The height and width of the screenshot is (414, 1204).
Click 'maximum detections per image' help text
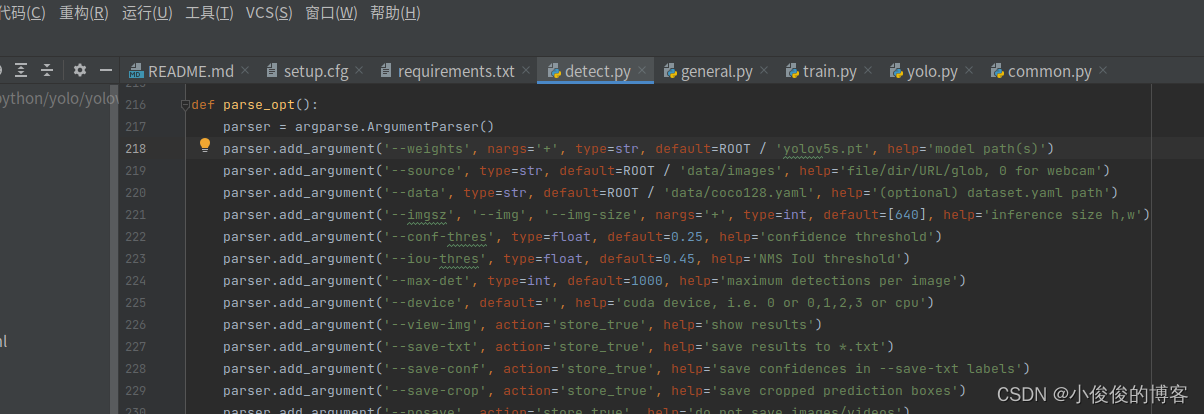tap(840, 280)
